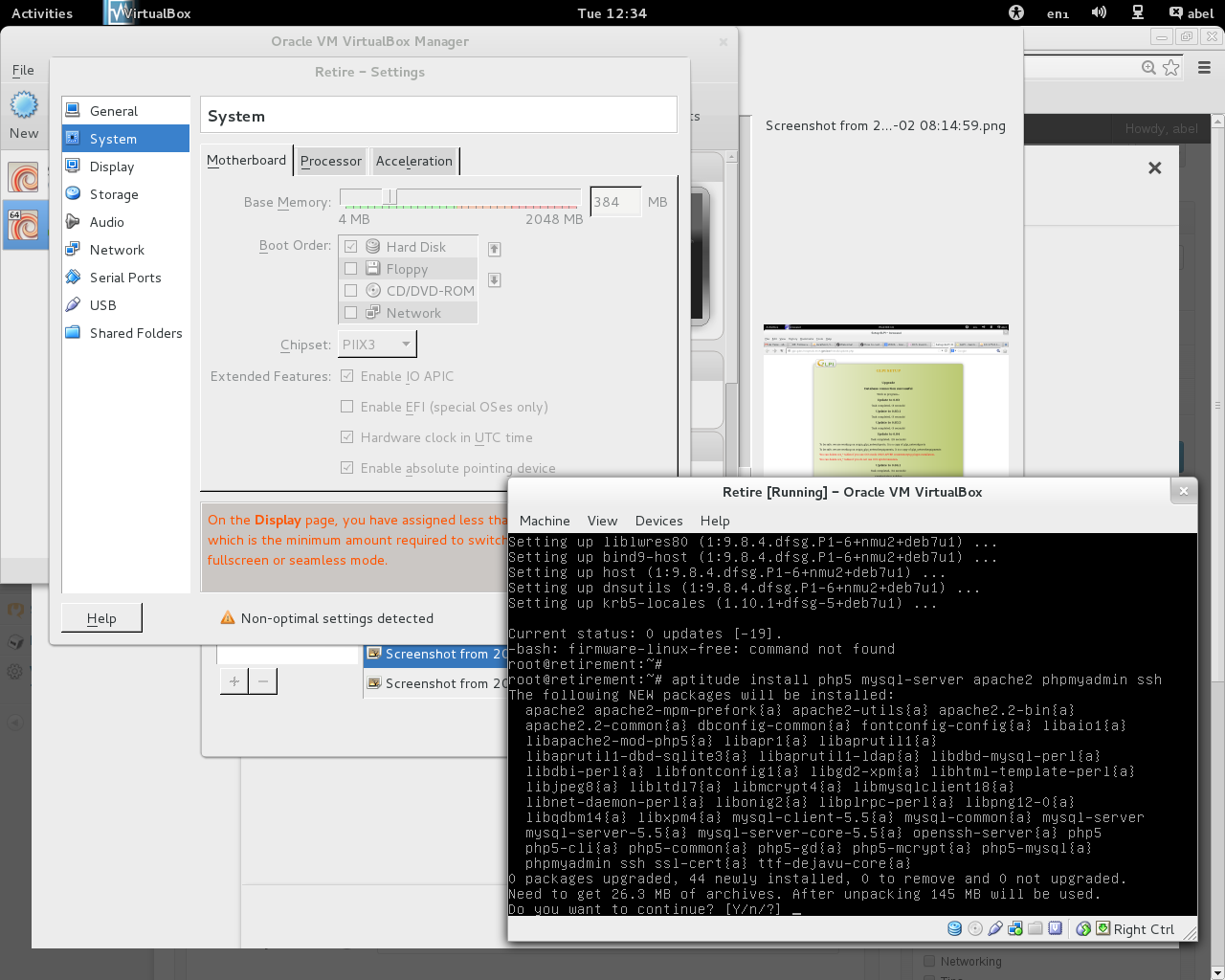Open Help menu in running VM window
Image resolution: width=1225 pixels, height=980 pixels.
[715, 521]
